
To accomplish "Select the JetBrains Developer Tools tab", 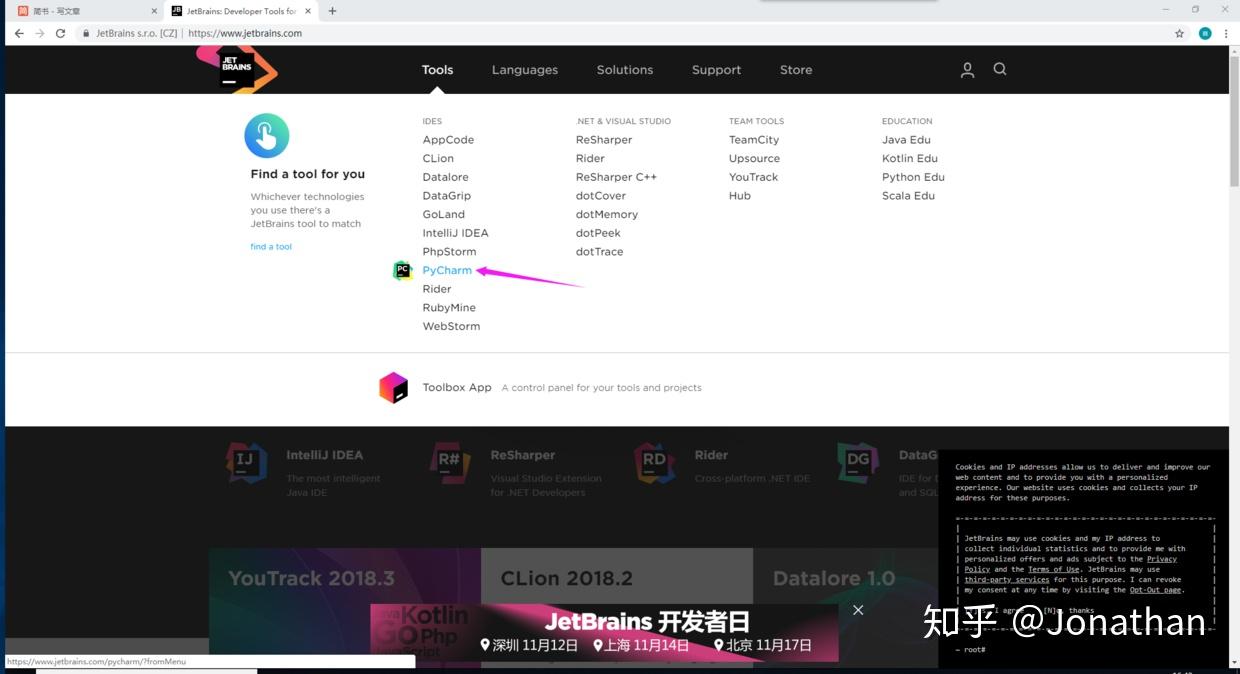I will click(240, 11).
